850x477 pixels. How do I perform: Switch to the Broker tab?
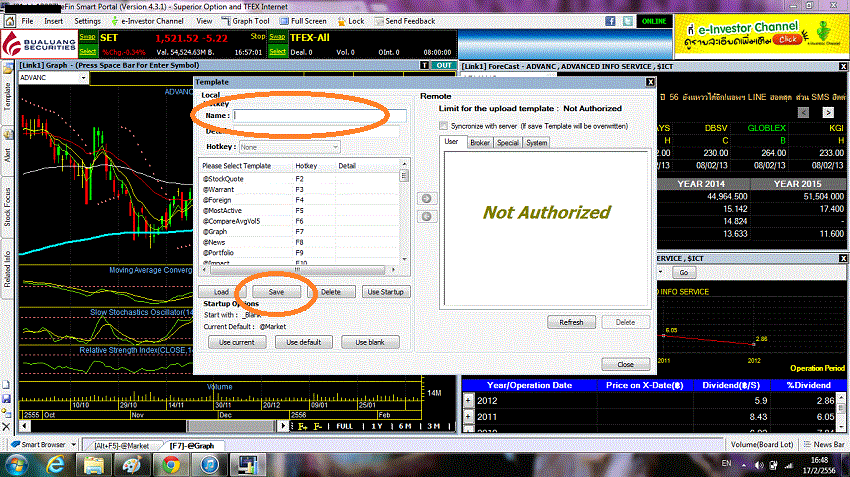coord(480,143)
